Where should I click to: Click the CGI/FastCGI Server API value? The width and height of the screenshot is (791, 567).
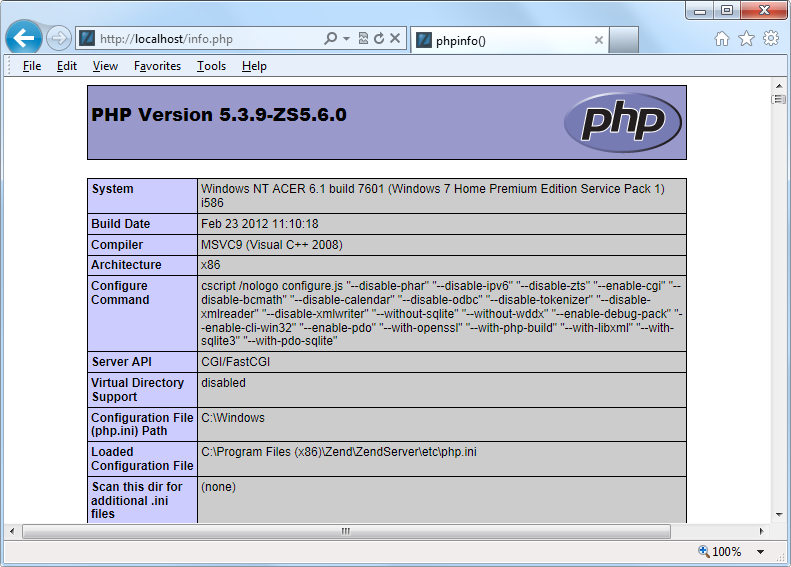(x=235, y=362)
